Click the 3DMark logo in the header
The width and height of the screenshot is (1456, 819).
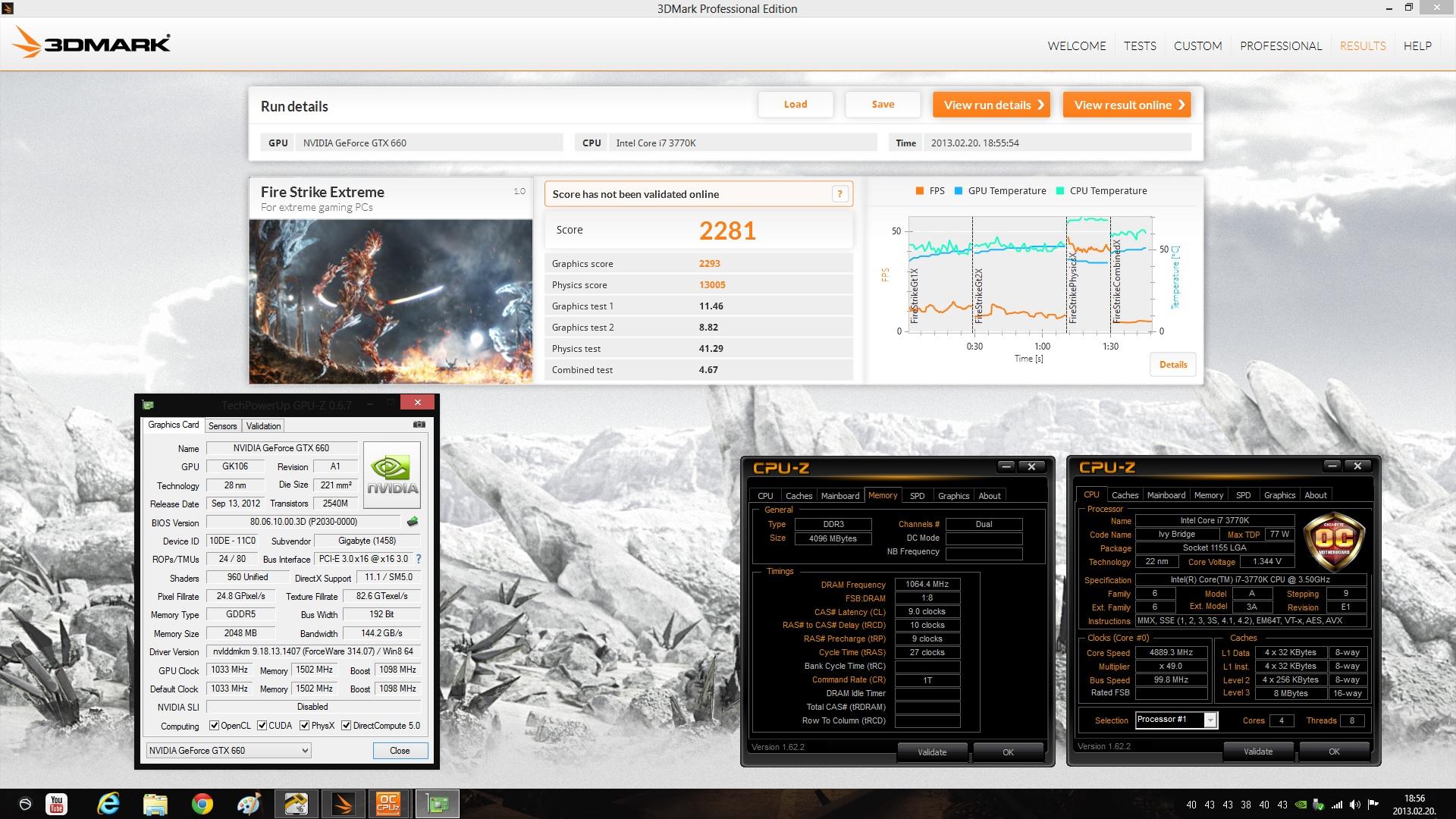tap(93, 42)
